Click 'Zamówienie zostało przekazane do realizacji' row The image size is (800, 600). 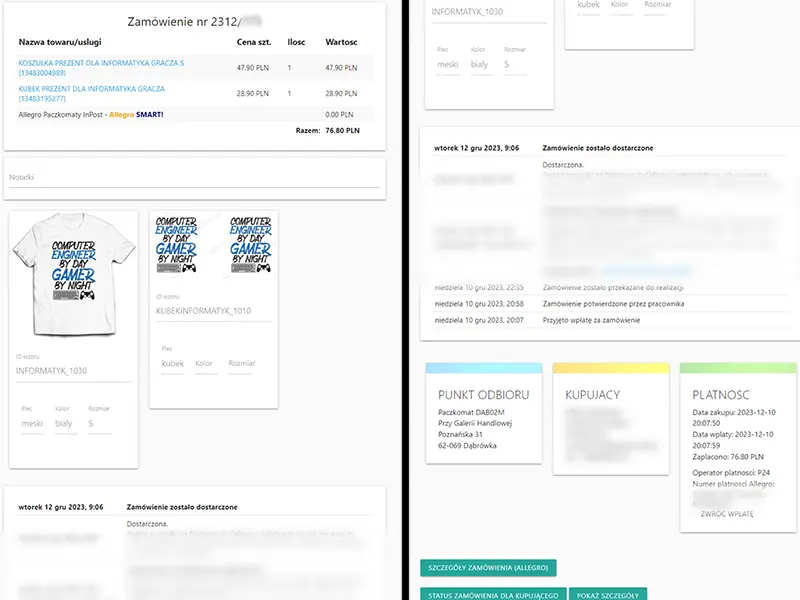pyautogui.click(x=613, y=288)
